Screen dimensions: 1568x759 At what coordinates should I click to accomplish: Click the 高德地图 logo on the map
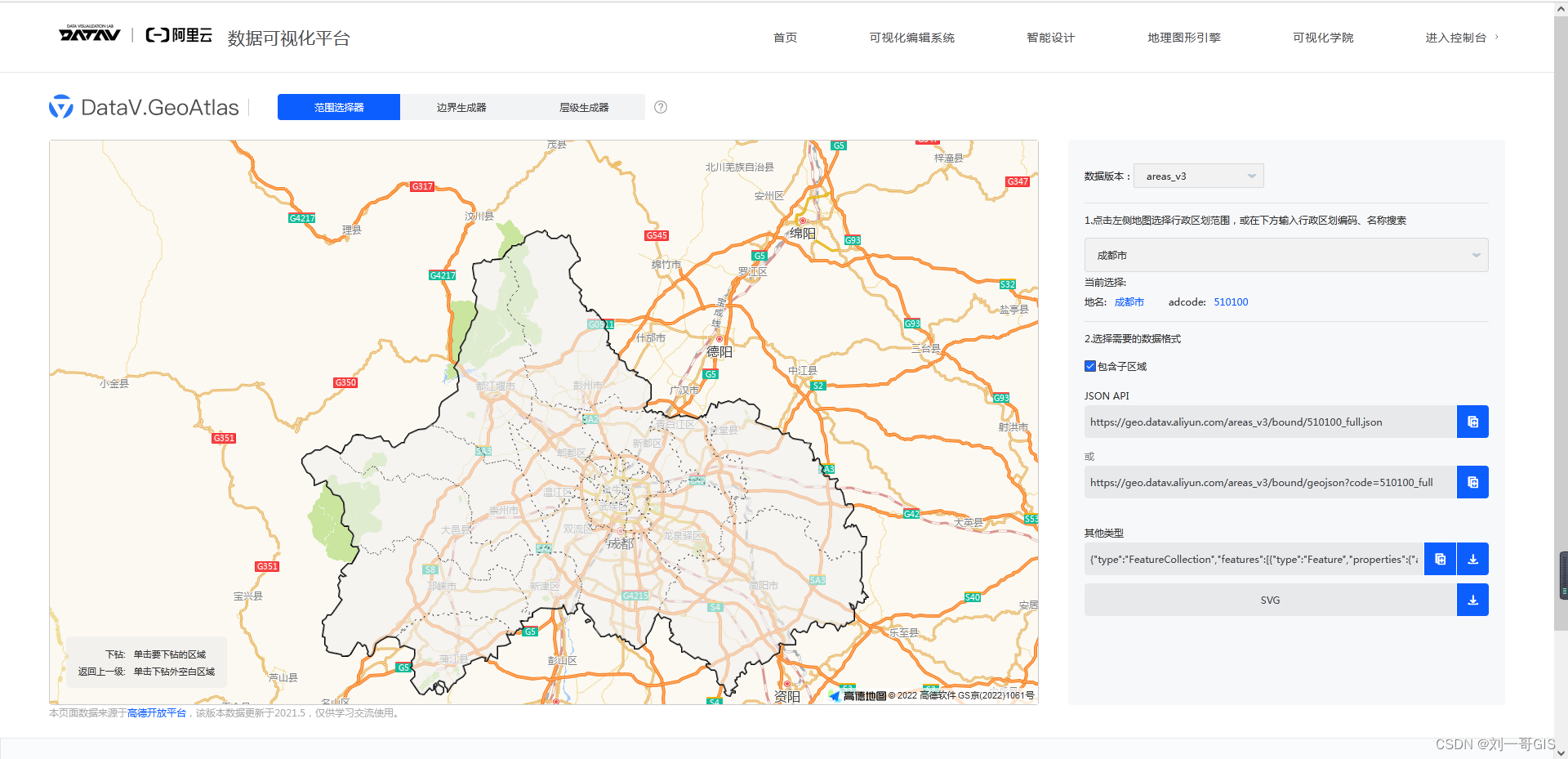[857, 695]
